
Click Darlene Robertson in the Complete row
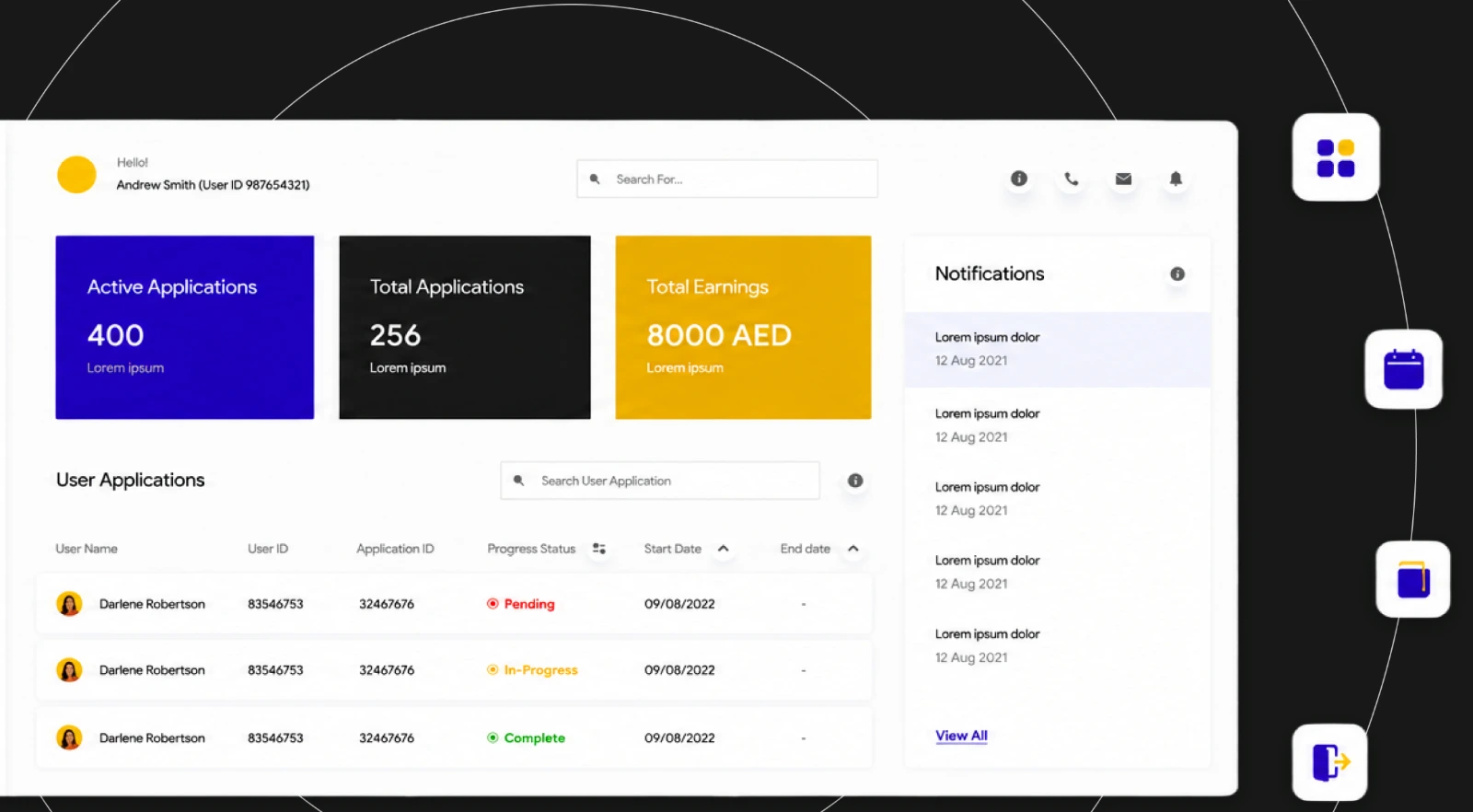tap(152, 737)
